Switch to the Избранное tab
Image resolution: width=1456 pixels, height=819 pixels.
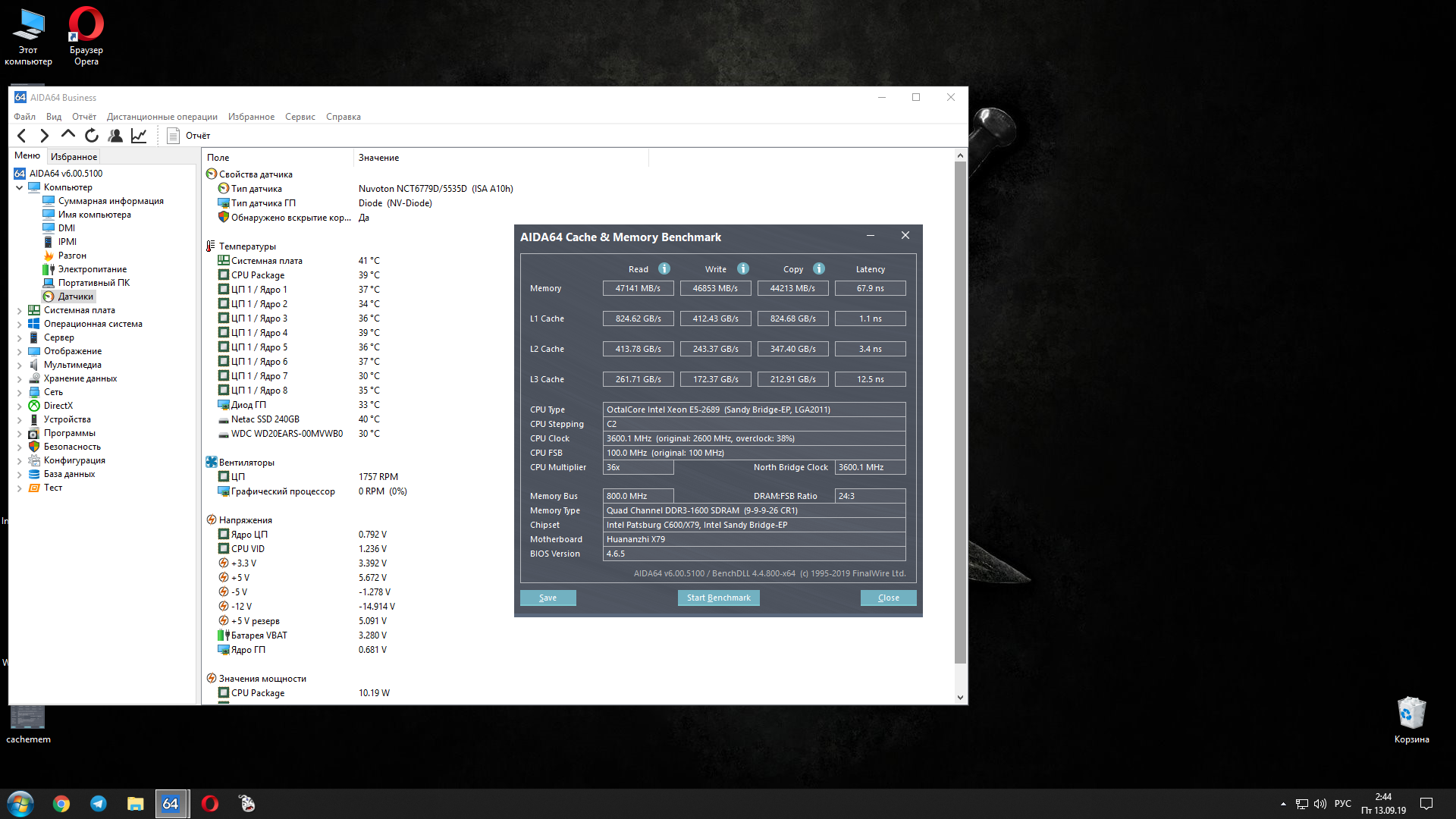point(74,157)
